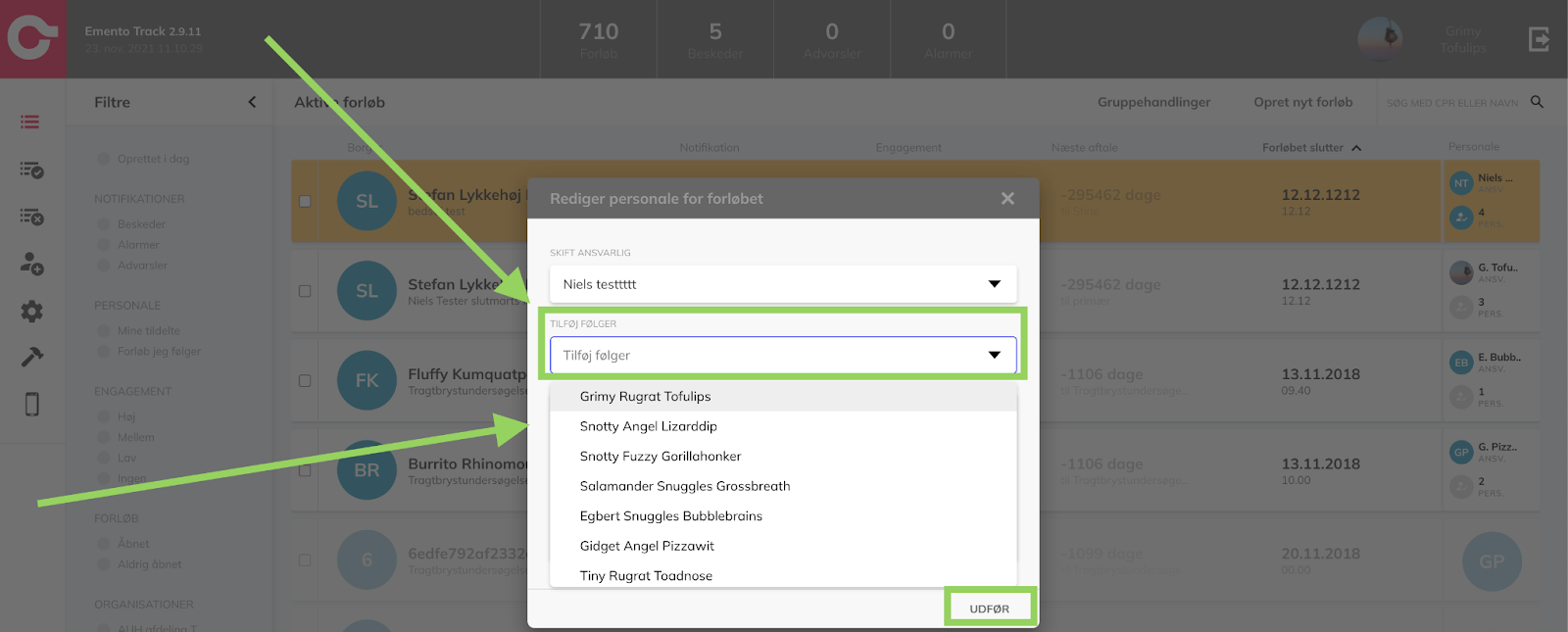Collapse the Filtre panel

coord(252,102)
